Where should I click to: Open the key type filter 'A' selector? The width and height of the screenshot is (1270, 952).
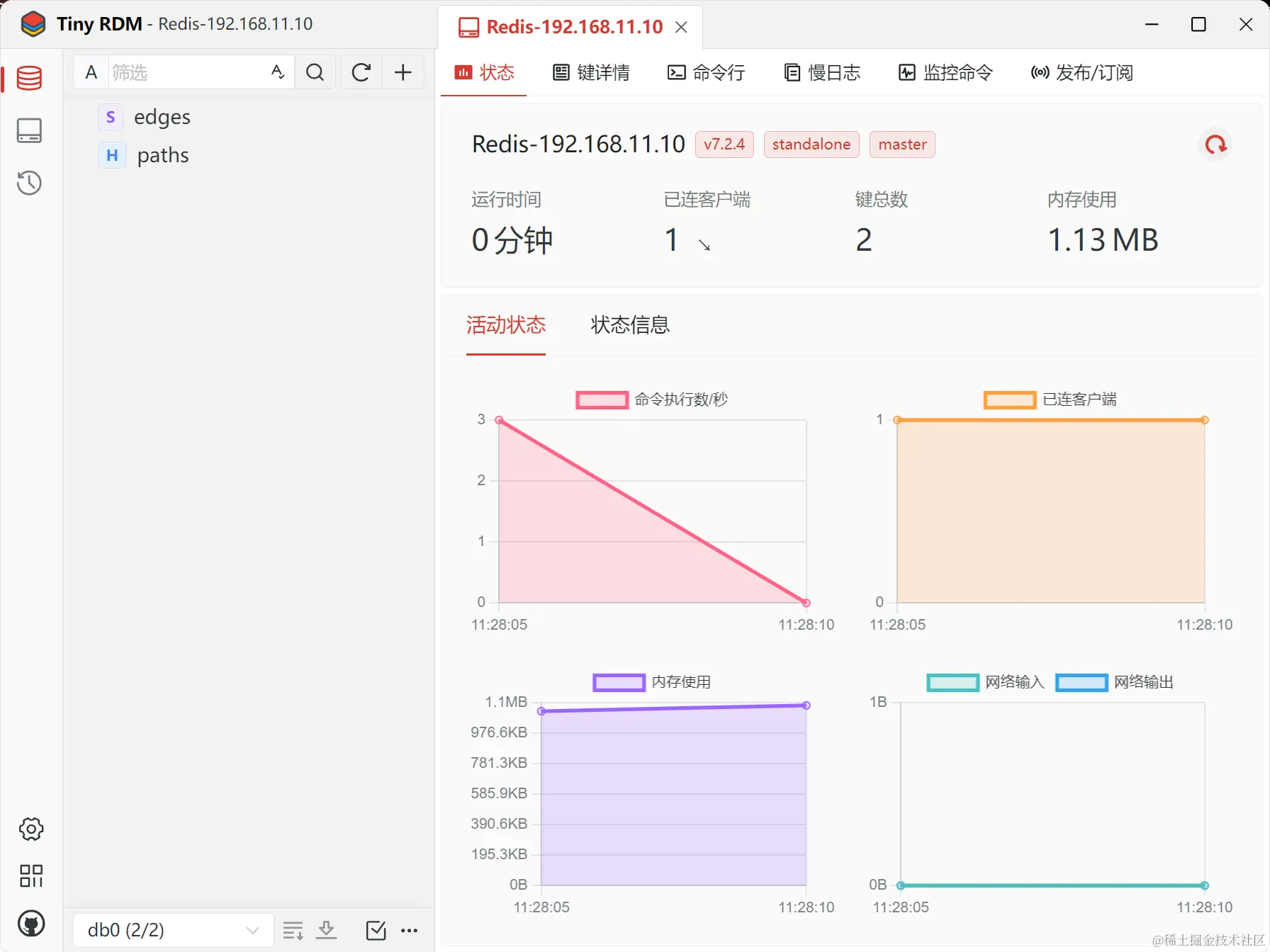tap(91, 72)
